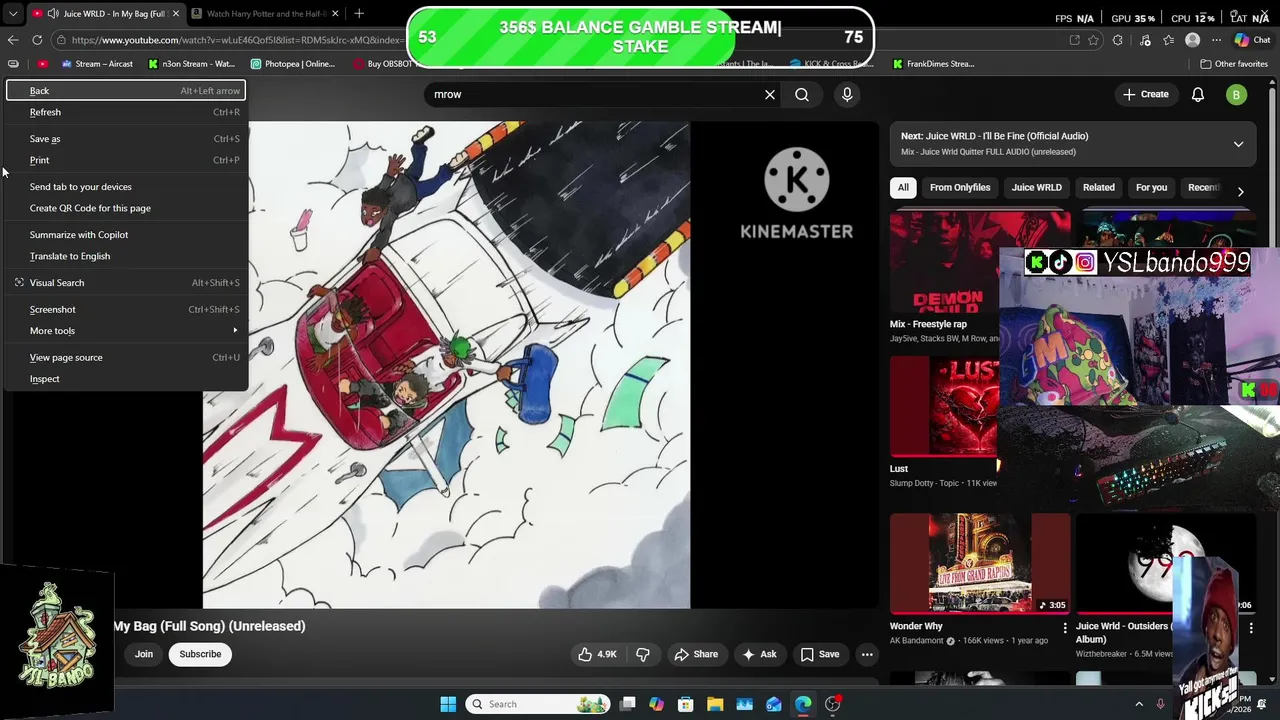The height and width of the screenshot is (720, 1280).
Task: Open the Other favorites folder
Action: pos(1234,64)
